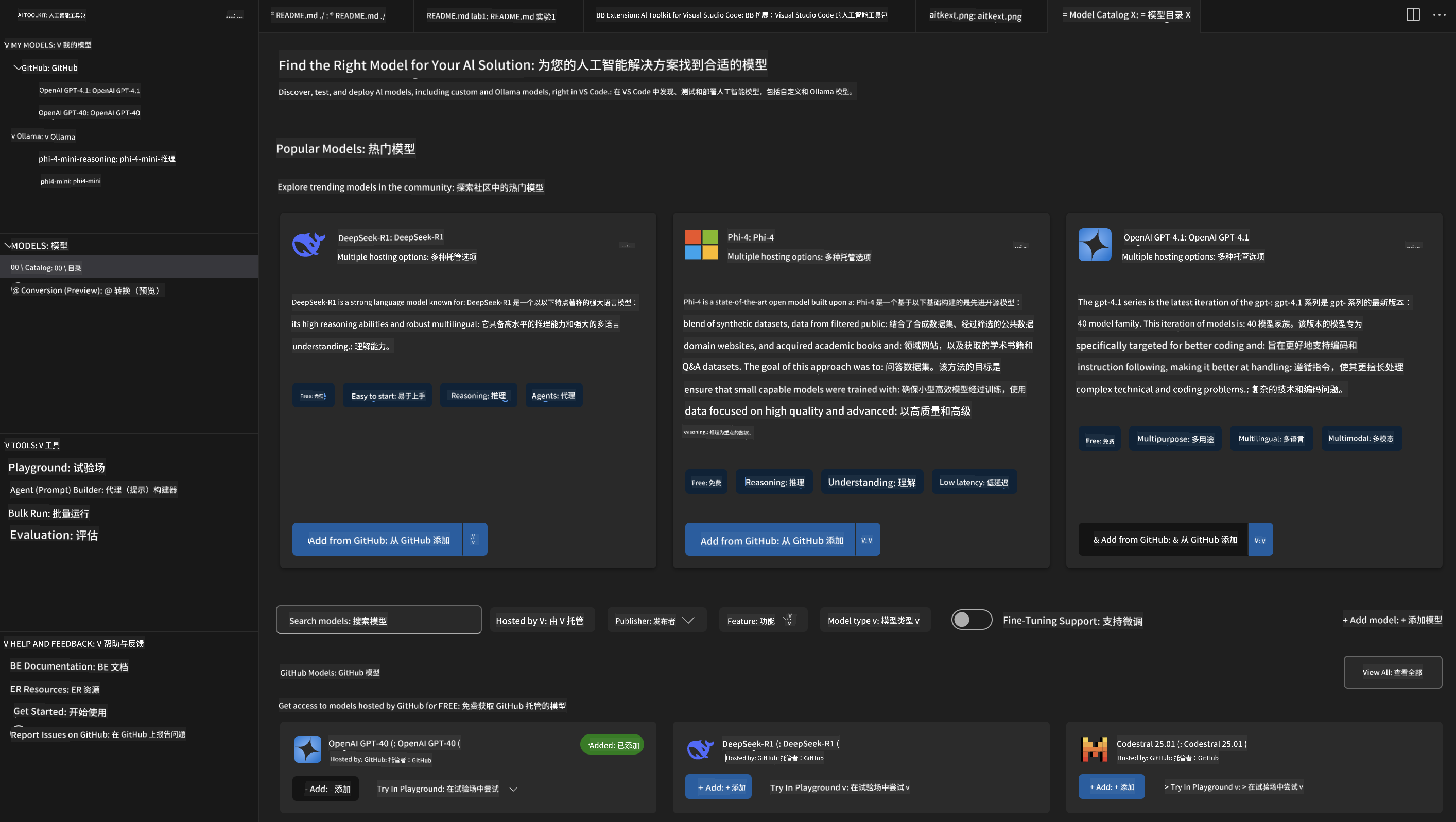Collapse the MODELS section
Viewport: 1456px width, 822px height.
[7, 245]
